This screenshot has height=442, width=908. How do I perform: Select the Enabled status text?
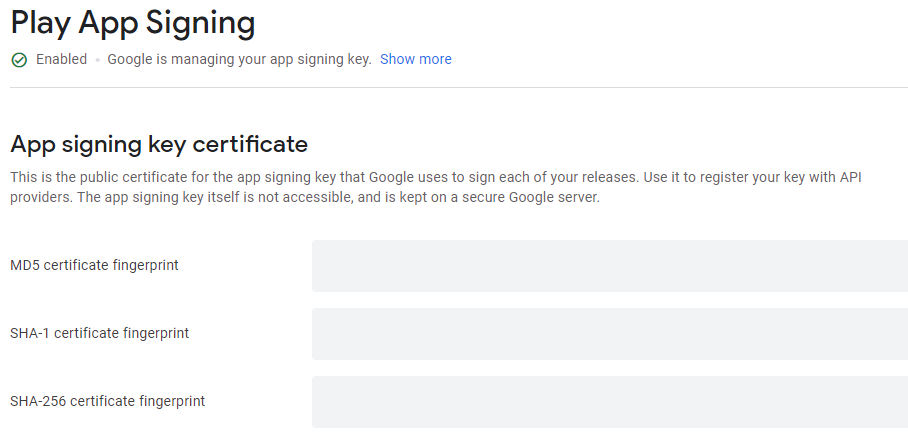[x=61, y=59]
